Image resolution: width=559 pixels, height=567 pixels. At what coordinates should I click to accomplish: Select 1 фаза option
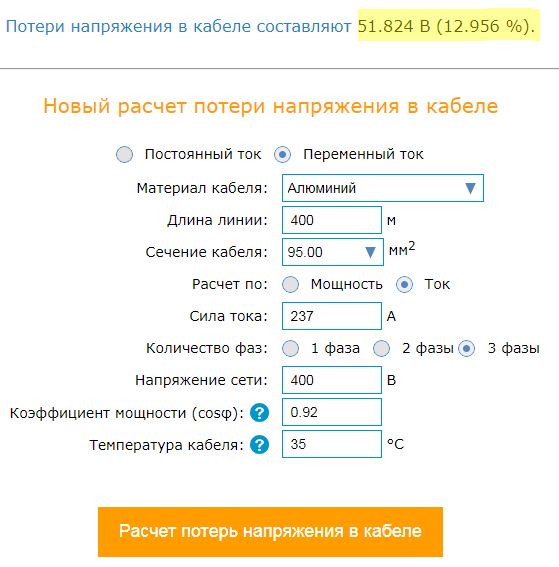pyautogui.click(x=291, y=349)
